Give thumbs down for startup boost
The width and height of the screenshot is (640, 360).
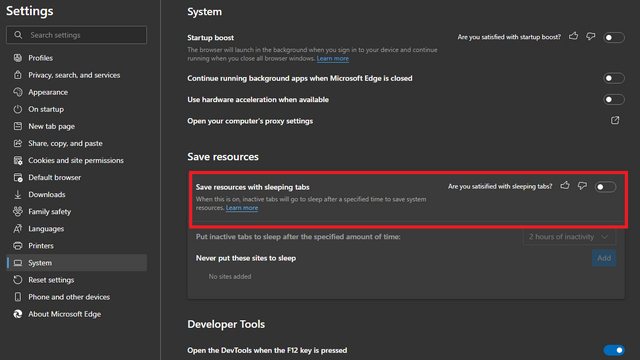pyautogui.click(x=591, y=37)
